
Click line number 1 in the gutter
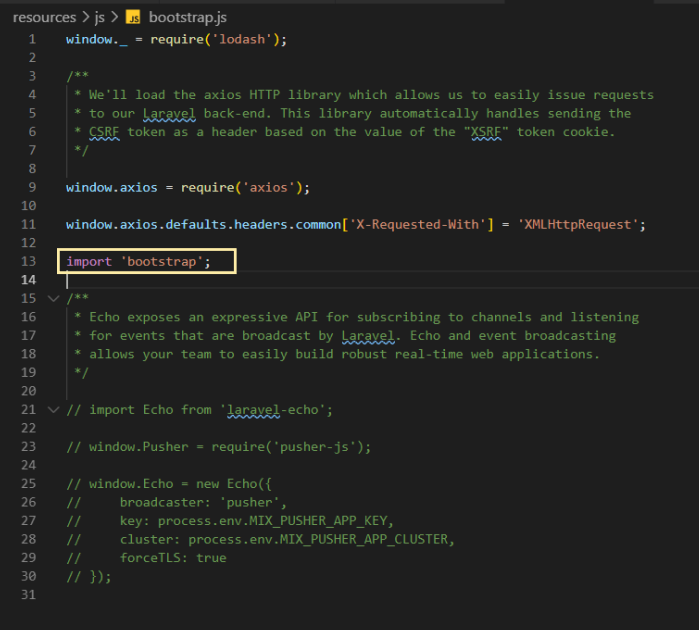[32, 39]
